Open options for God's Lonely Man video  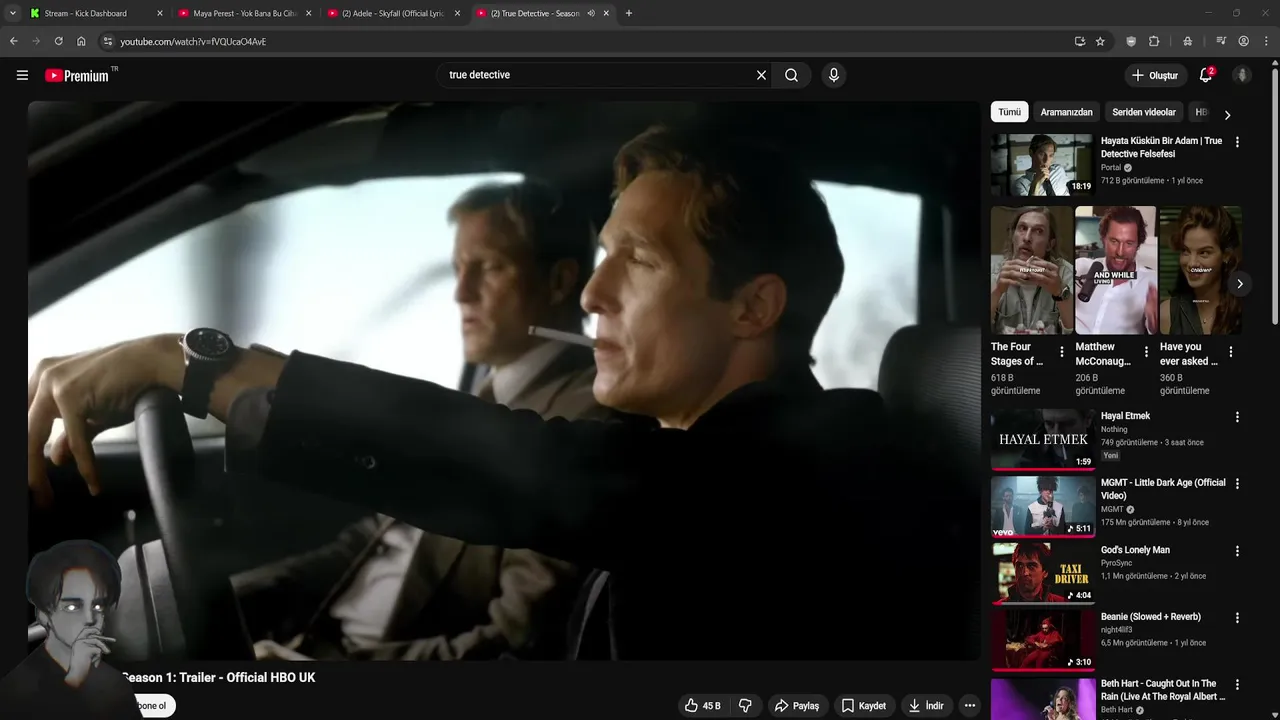point(1237,551)
